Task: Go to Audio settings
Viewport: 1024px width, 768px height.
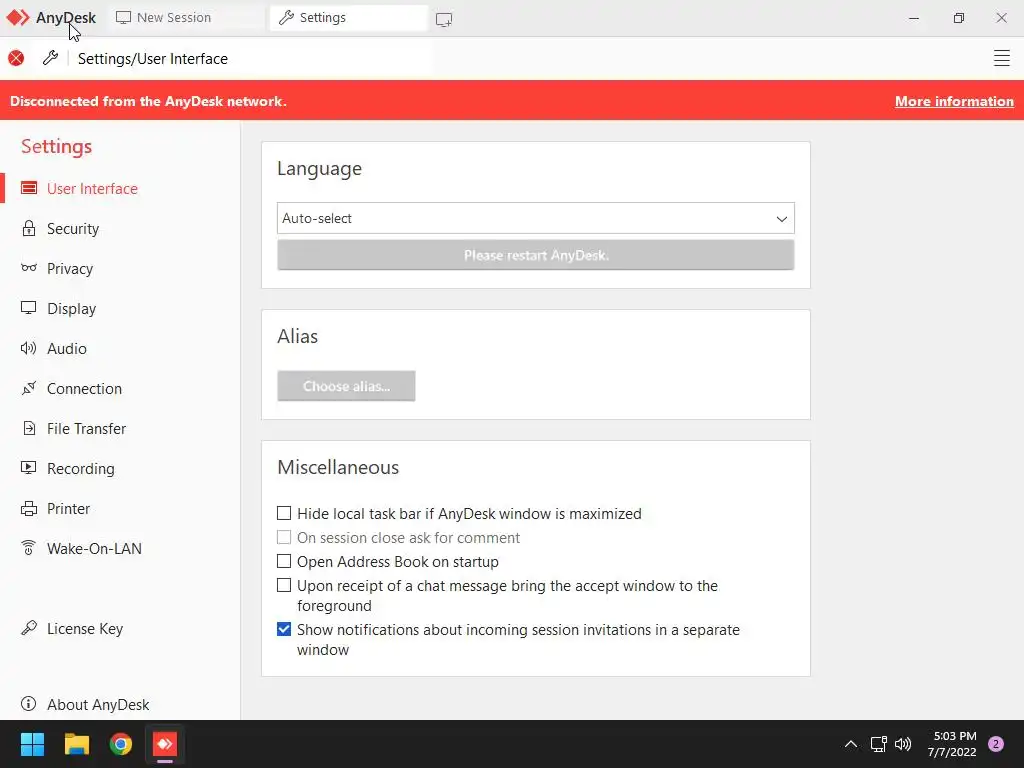Action: [67, 348]
